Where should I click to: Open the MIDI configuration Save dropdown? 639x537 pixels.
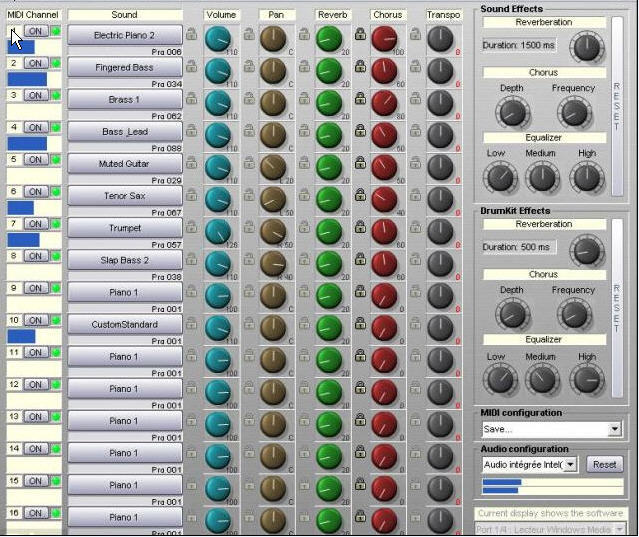click(614, 429)
